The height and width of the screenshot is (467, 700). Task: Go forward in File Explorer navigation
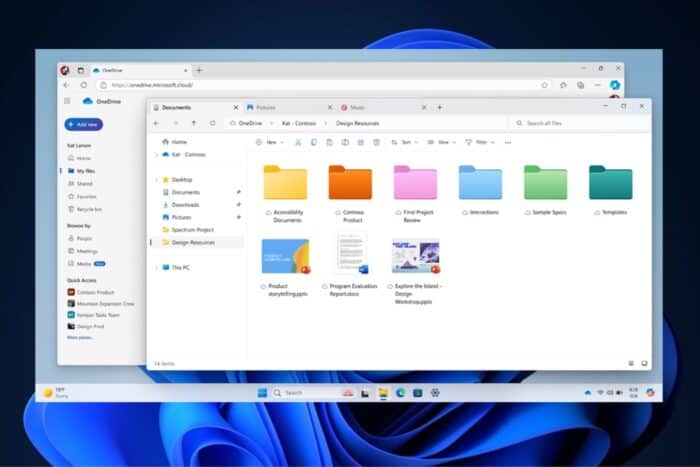click(175, 123)
